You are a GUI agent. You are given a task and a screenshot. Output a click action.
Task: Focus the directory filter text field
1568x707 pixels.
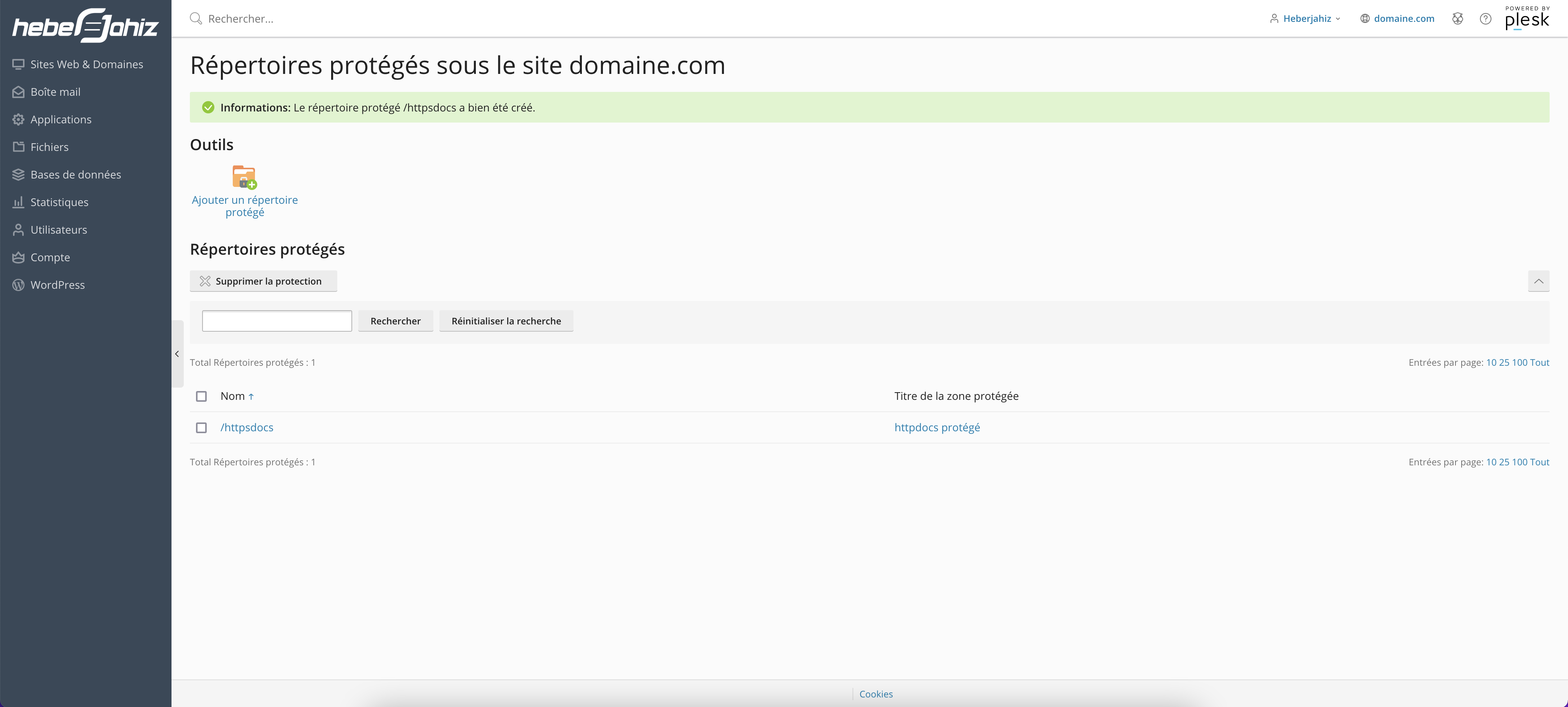277,321
